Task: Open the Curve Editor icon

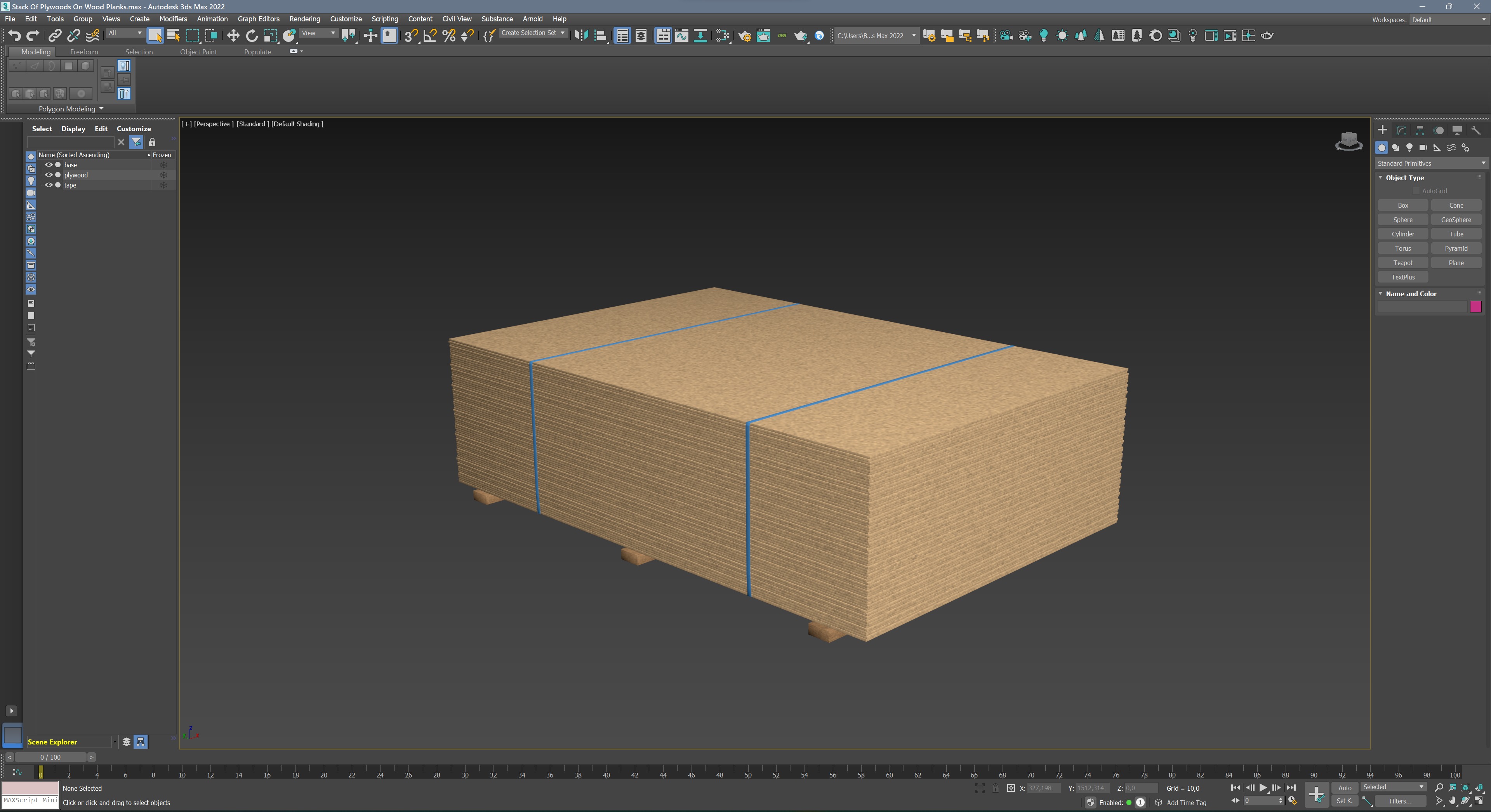Action: point(682,36)
